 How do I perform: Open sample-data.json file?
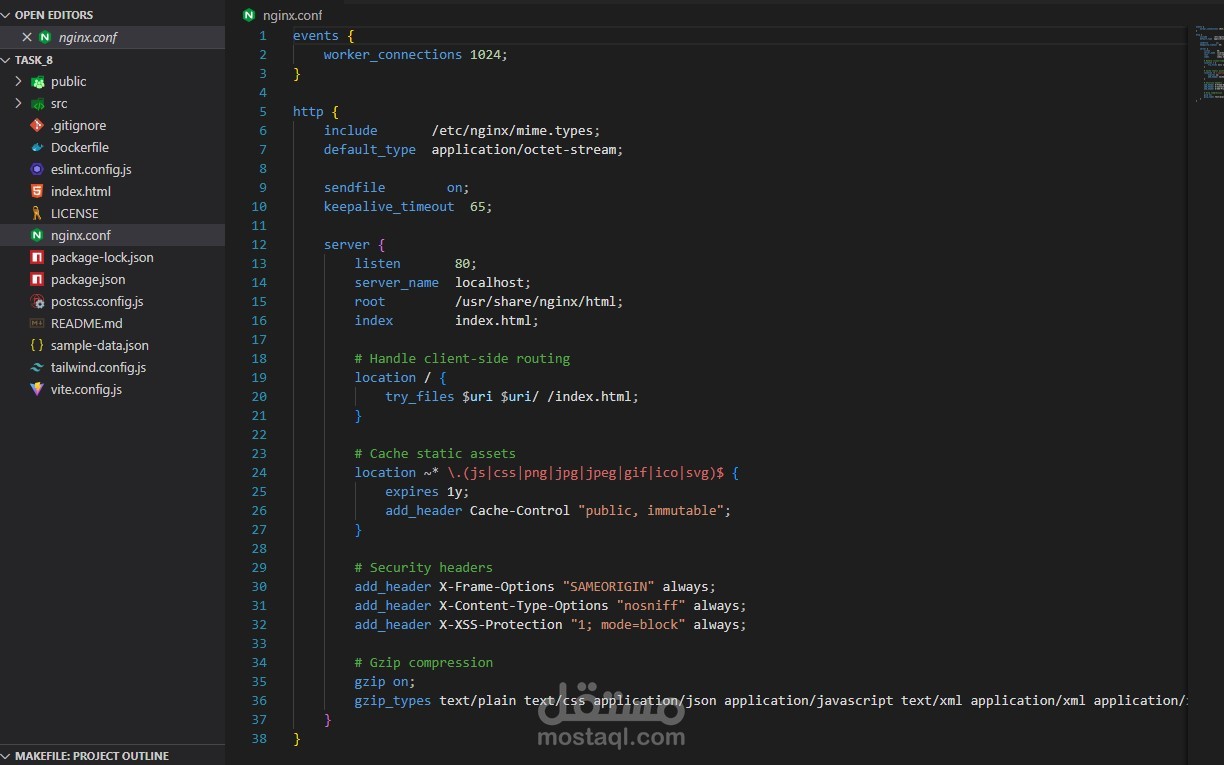click(99, 345)
